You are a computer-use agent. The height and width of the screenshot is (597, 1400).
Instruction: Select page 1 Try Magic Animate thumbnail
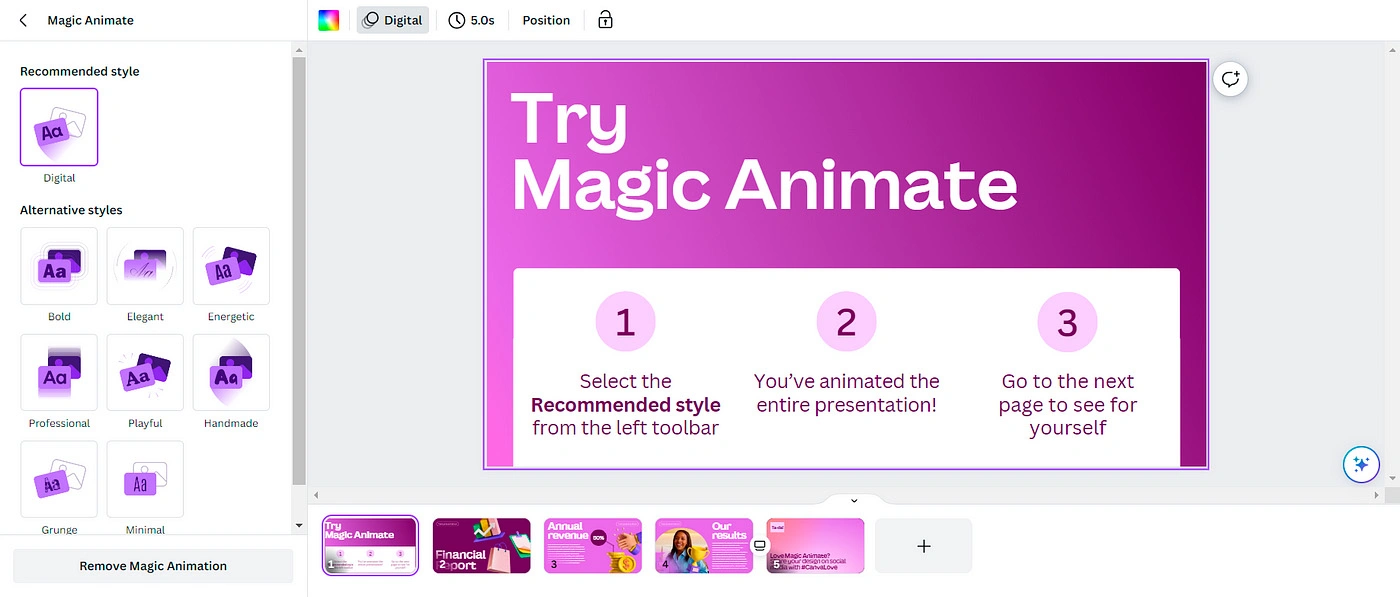click(371, 546)
